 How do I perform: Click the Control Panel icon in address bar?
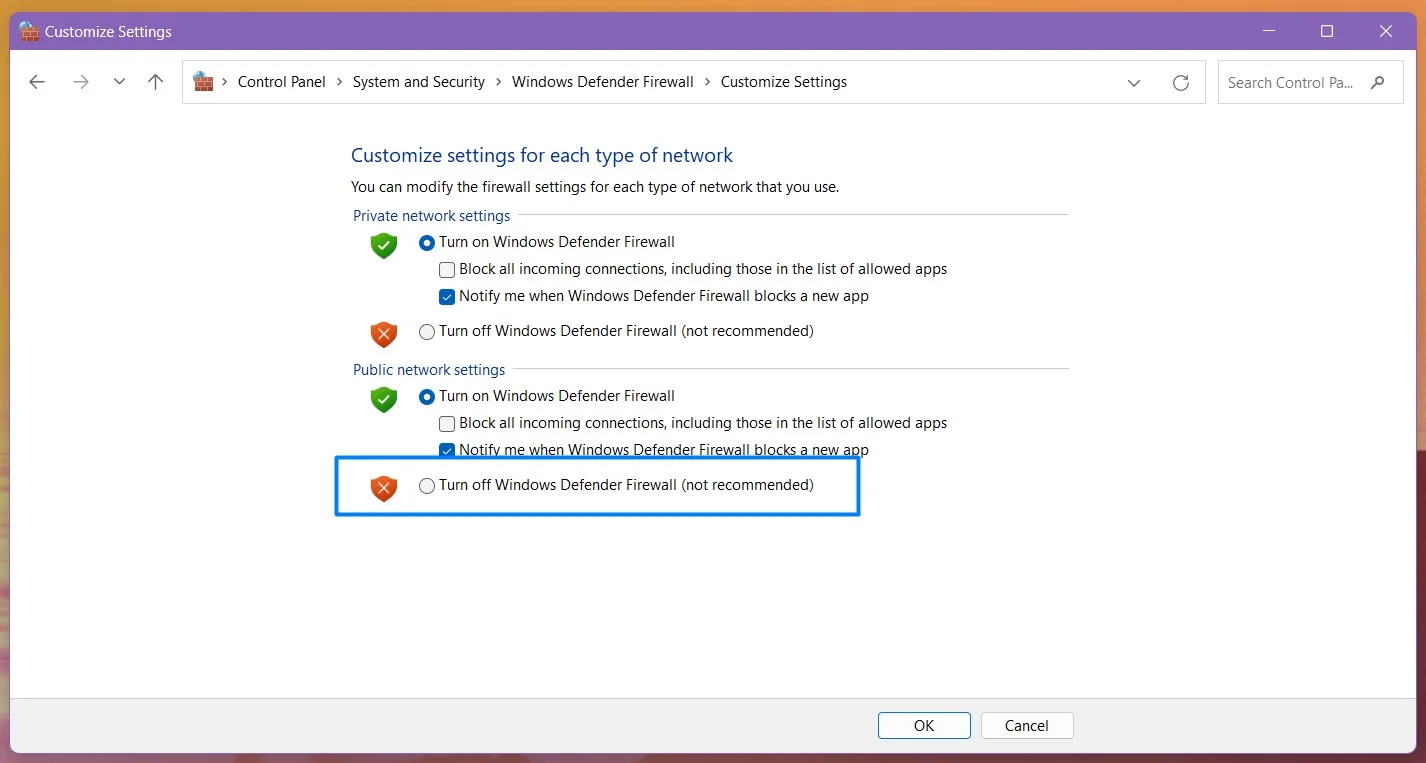204,82
